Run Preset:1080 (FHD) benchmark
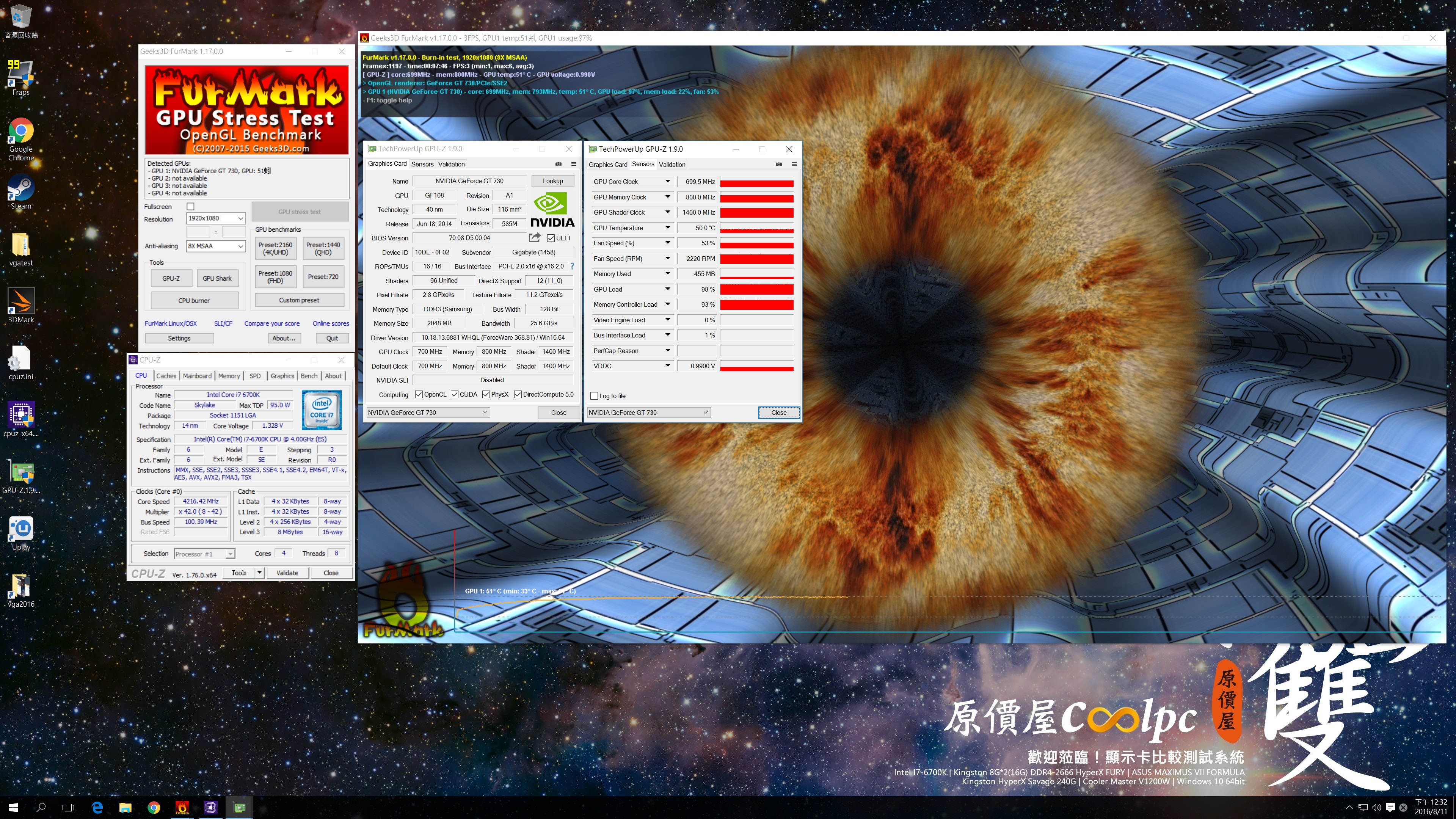This screenshot has height=819, width=1456. point(275,277)
